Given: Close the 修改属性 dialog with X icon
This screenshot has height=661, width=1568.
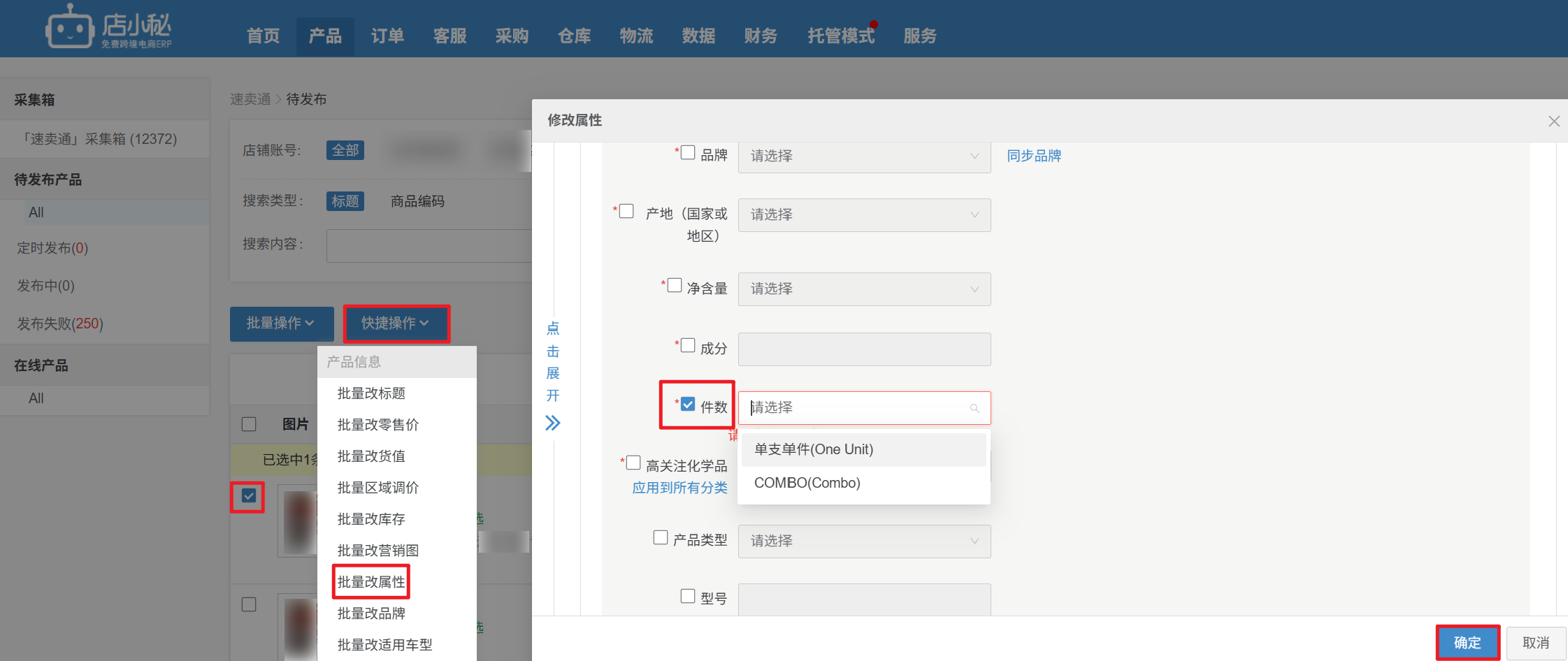Looking at the screenshot, I should [1553, 122].
